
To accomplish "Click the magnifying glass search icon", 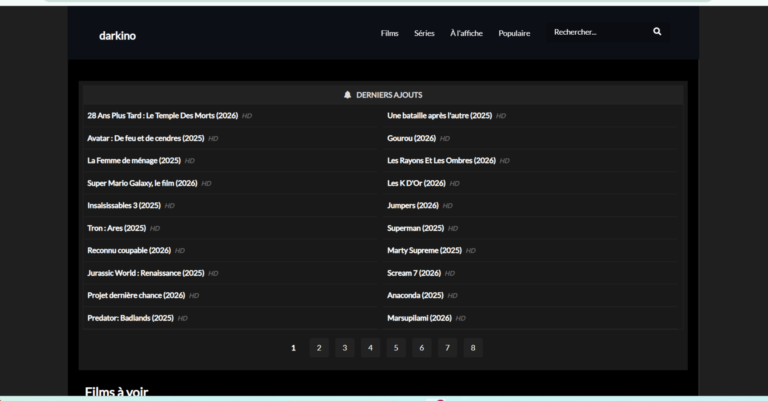I will point(657,32).
